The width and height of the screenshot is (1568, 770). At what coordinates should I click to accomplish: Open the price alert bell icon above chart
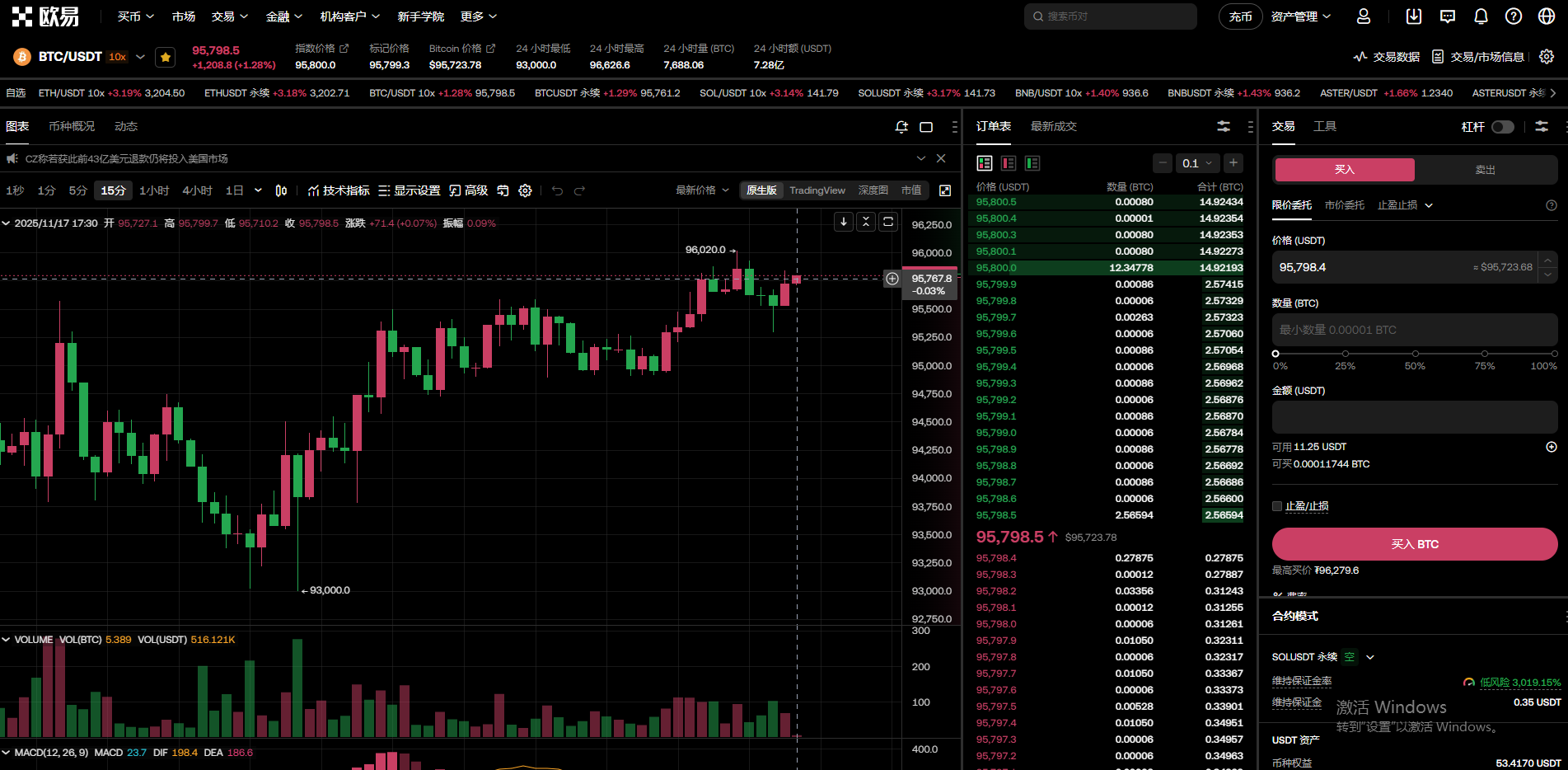(901, 127)
